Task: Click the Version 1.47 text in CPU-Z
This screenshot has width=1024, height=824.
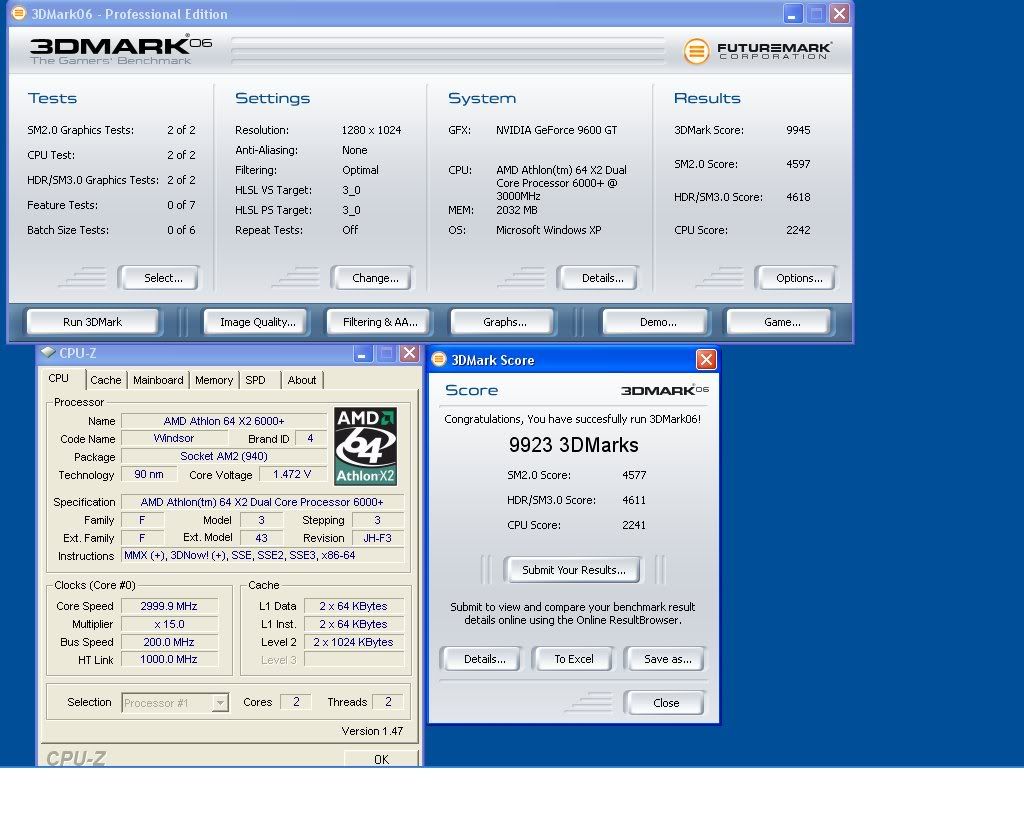Action: pos(372,731)
